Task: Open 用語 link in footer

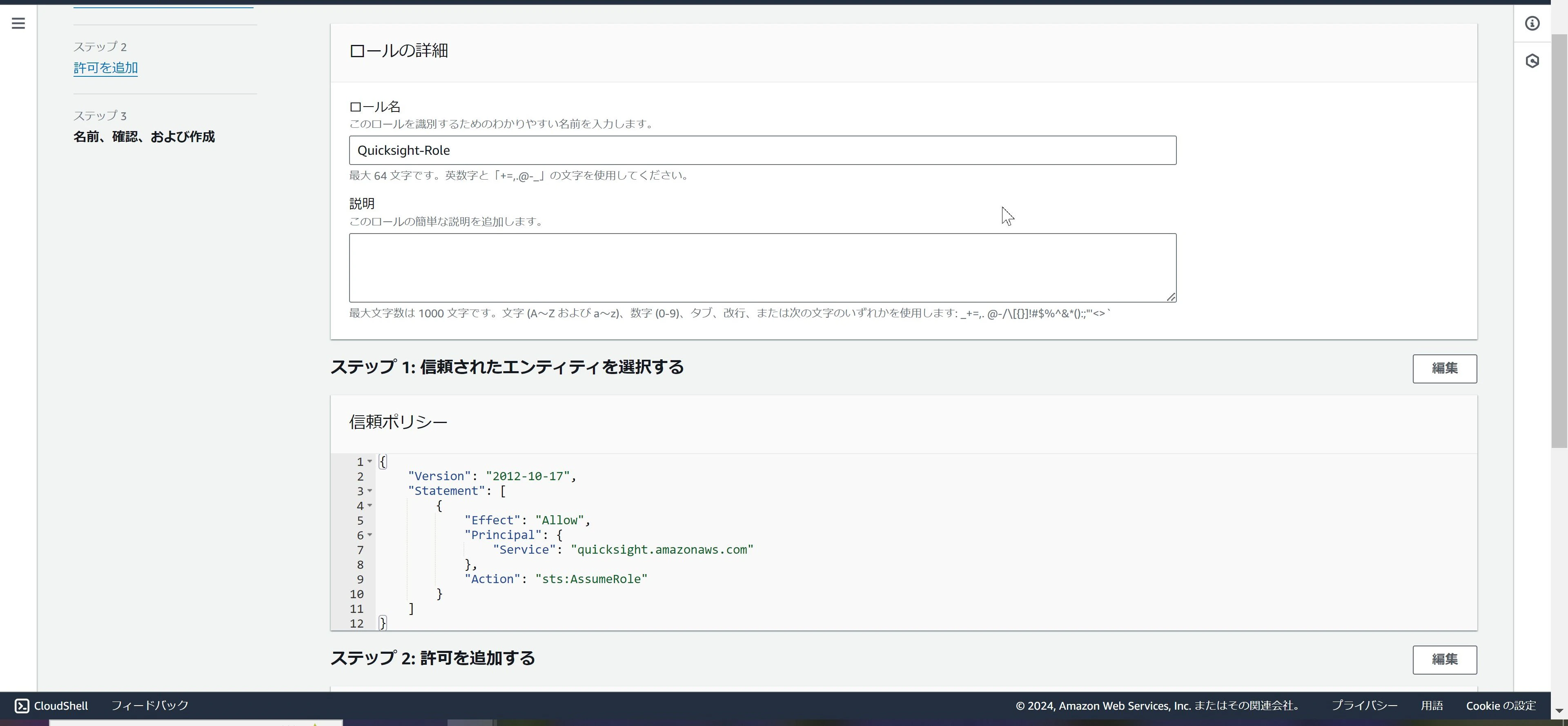Action: (x=1432, y=705)
